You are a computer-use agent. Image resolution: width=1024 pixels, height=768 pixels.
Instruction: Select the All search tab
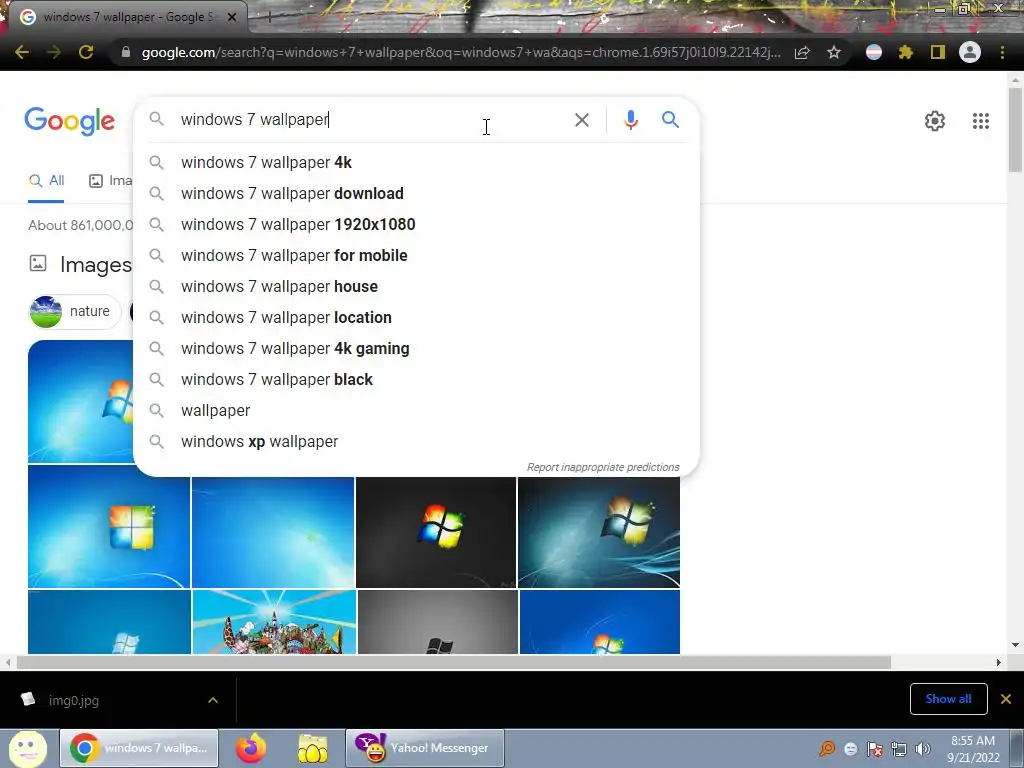point(46,181)
